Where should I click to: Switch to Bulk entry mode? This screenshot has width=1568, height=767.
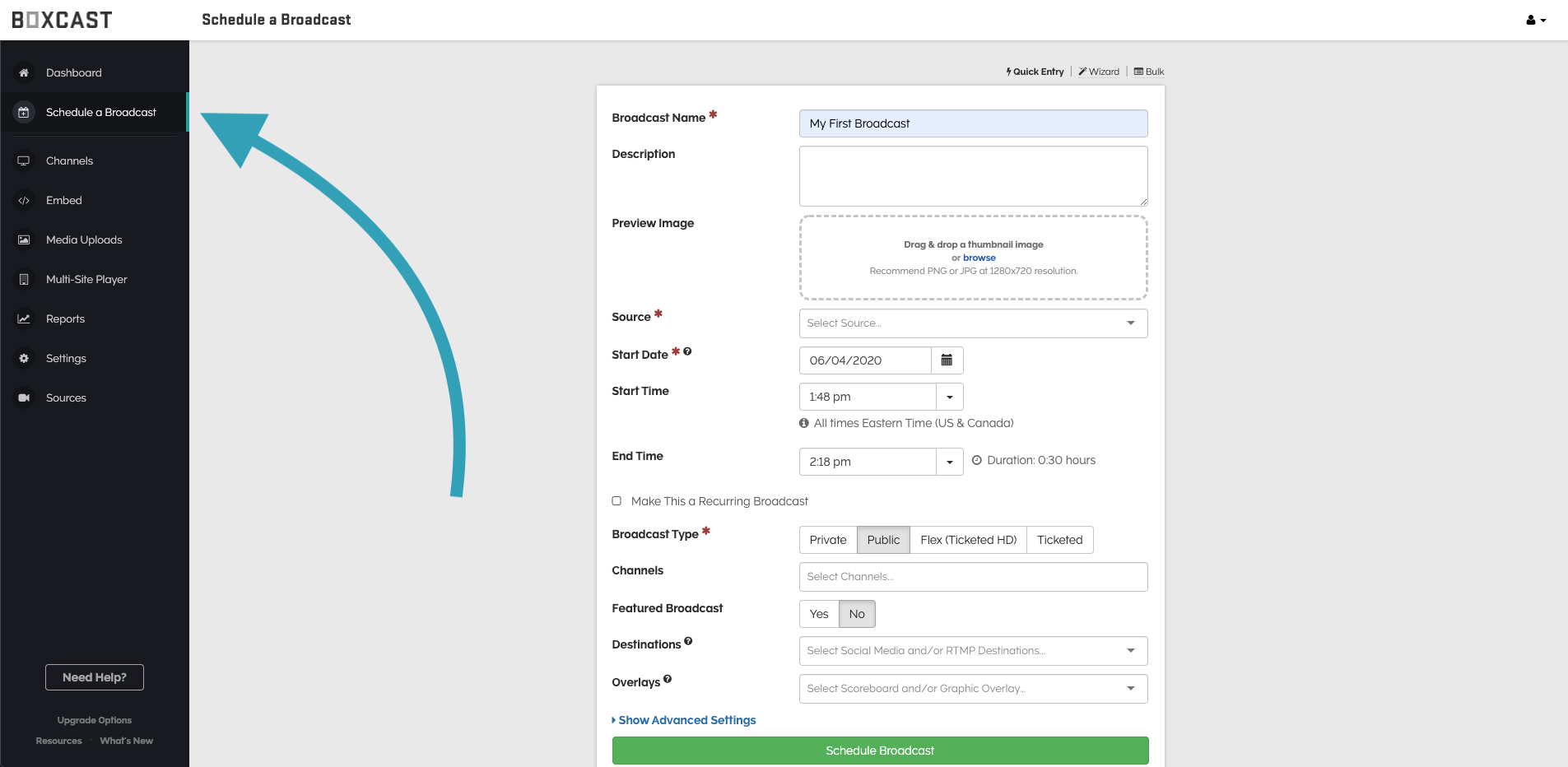click(x=1149, y=72)
